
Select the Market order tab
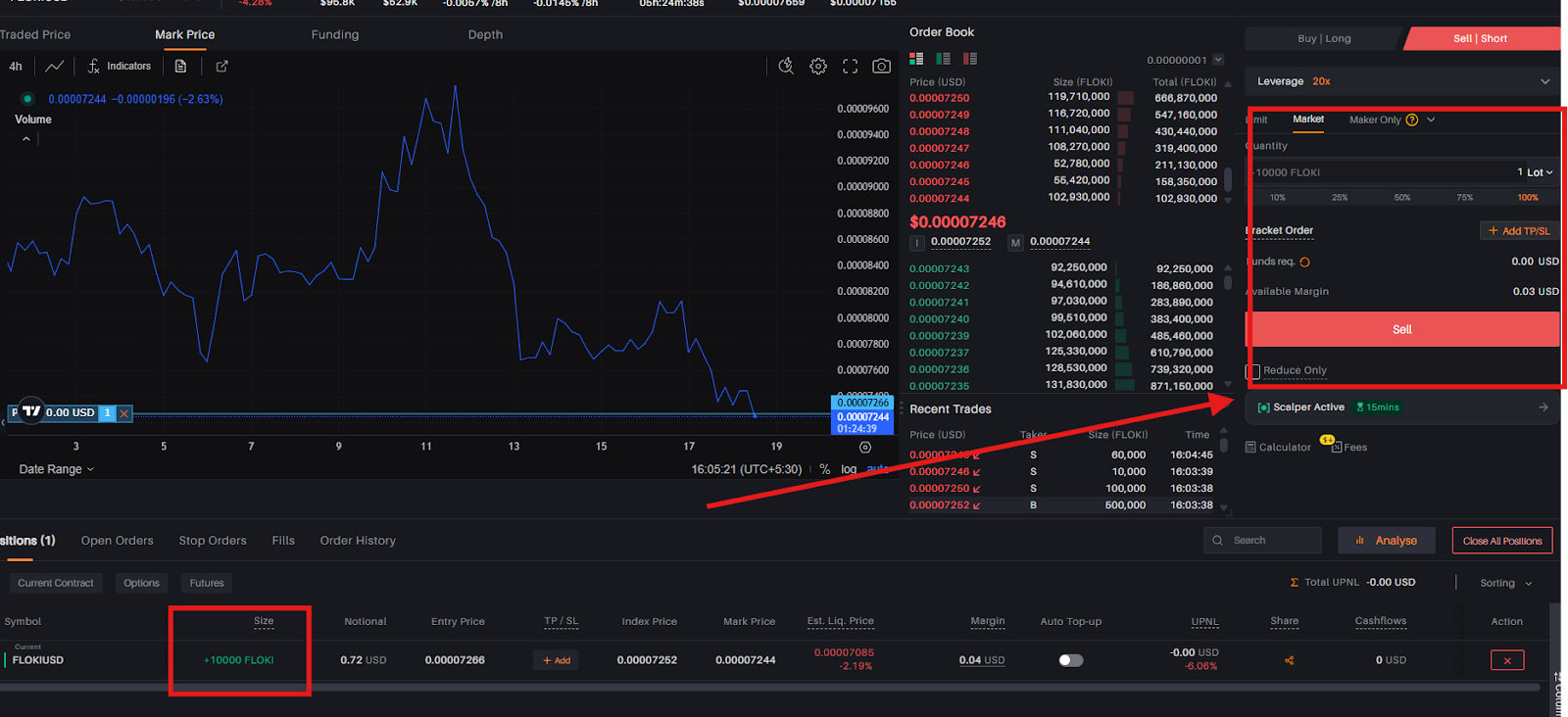[x=1308, y=119]
